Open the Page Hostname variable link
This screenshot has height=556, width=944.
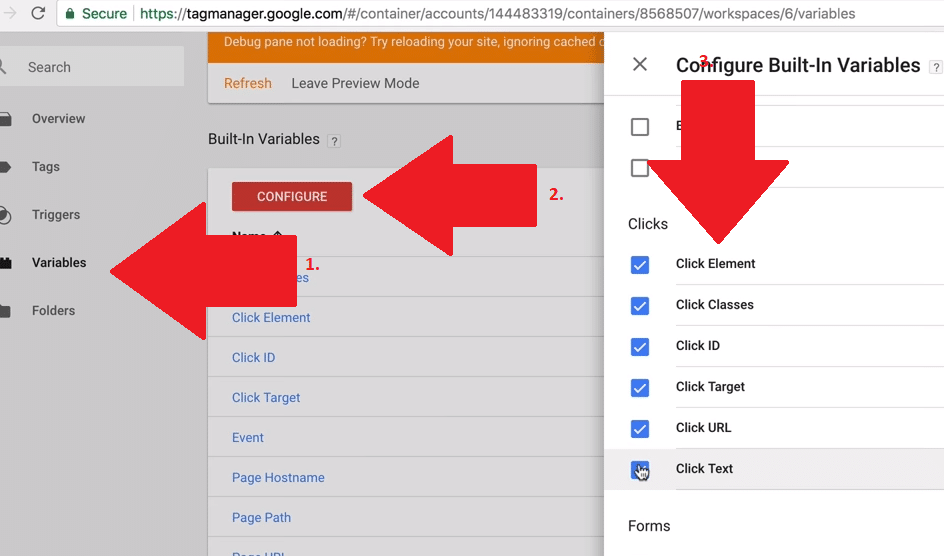point(278,478)
